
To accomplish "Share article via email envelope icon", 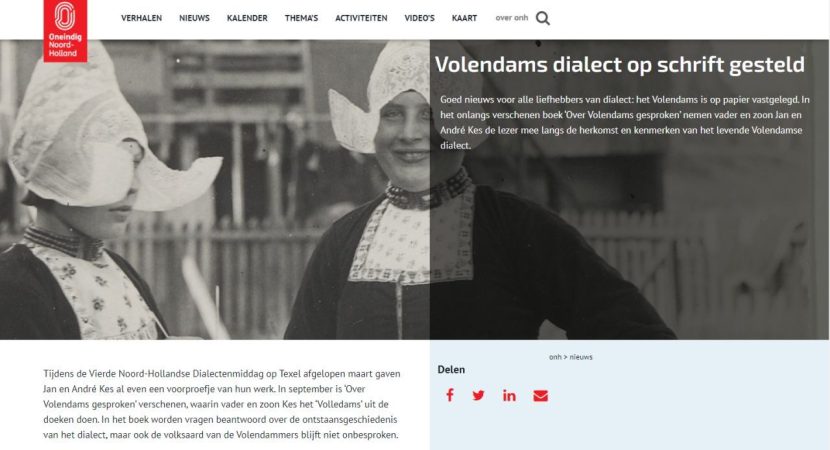I will pyautogui.click(x=540, y=395).
